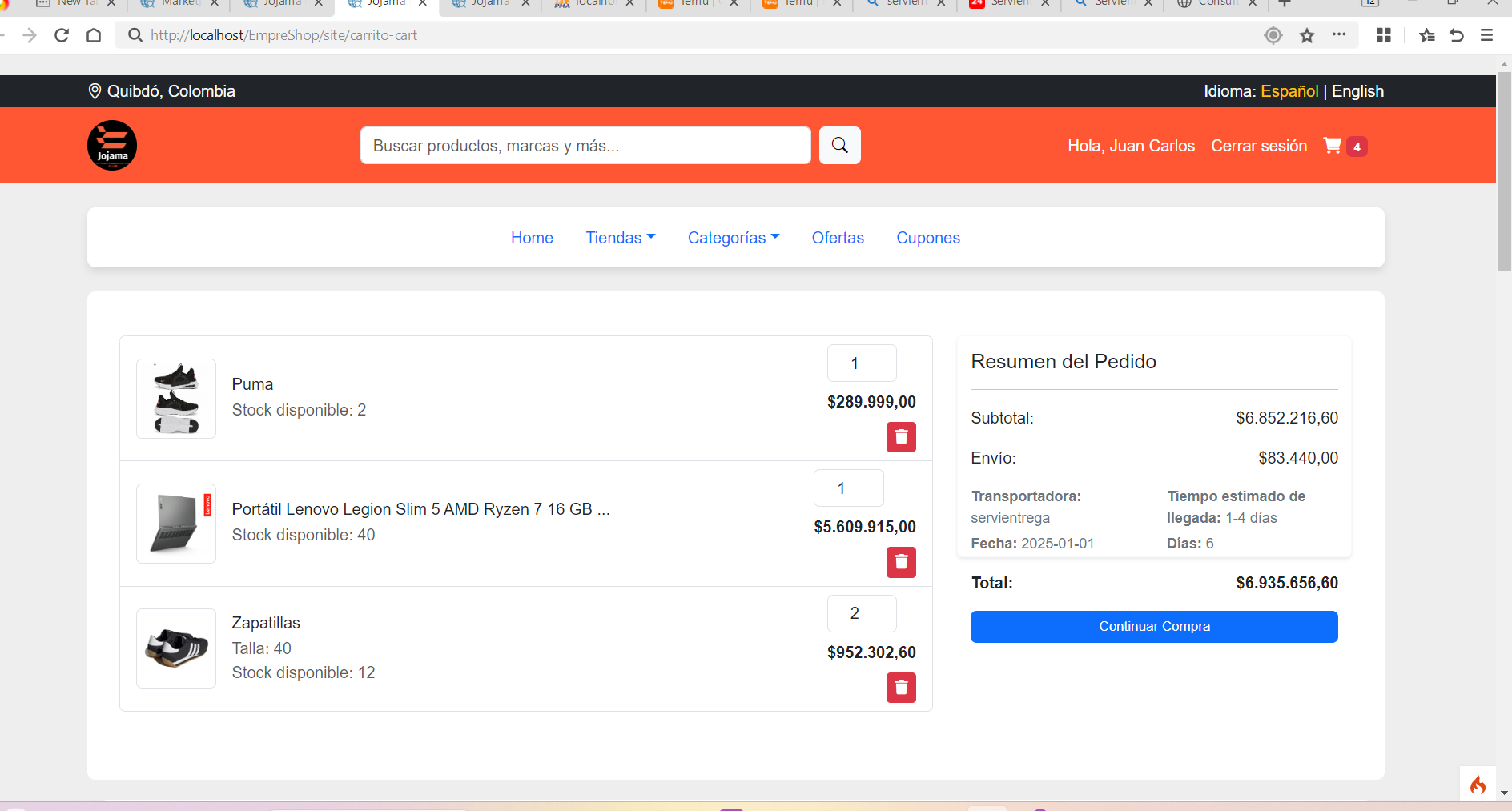Open the Ofertas menu item
The image size is (1512, 811).
coord(838,238)
